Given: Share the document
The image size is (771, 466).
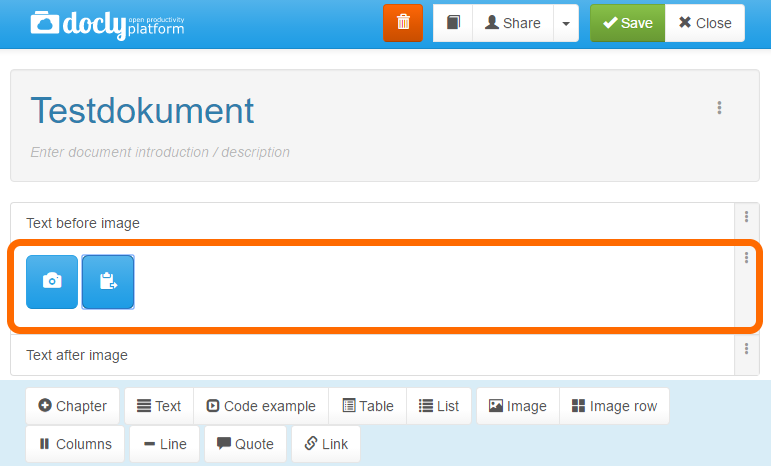Looking at the screenshot, I should [x=513, y=23].
